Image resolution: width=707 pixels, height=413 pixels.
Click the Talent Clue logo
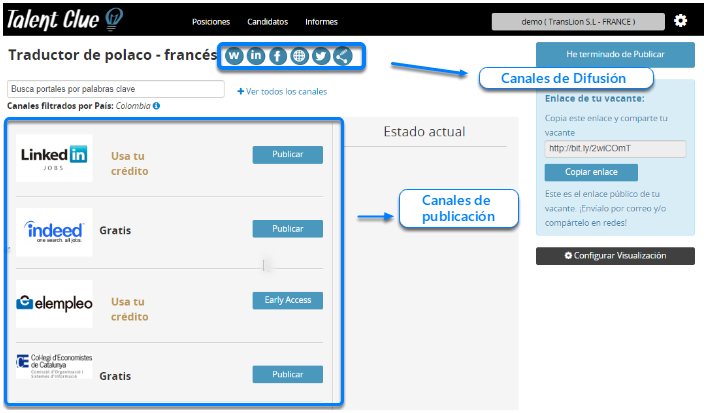click(x=64, y=20)
